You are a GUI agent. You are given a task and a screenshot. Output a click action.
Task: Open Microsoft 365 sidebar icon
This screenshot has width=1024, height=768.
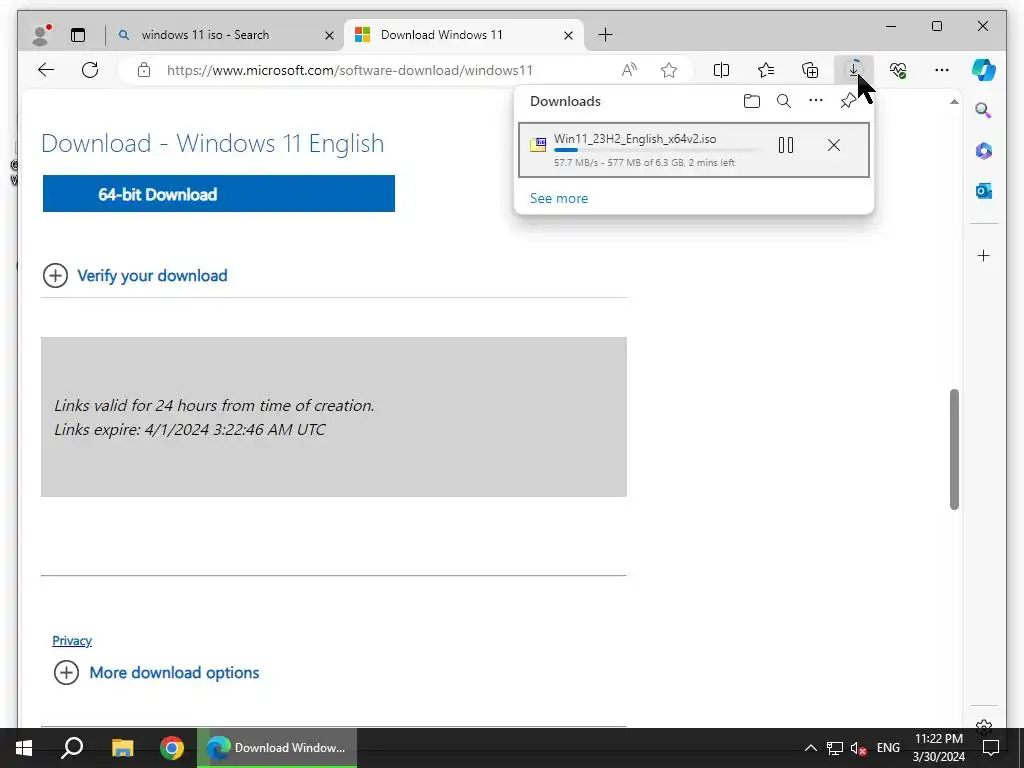pyautogui.click(x=984, y=151)
